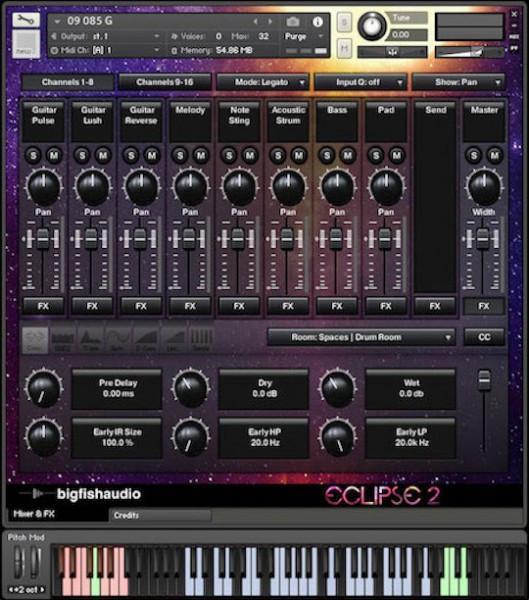The width and height of the screenshot is (529, 600).
Task: Mute the Guitar Reverse channel
Action: 152,155
